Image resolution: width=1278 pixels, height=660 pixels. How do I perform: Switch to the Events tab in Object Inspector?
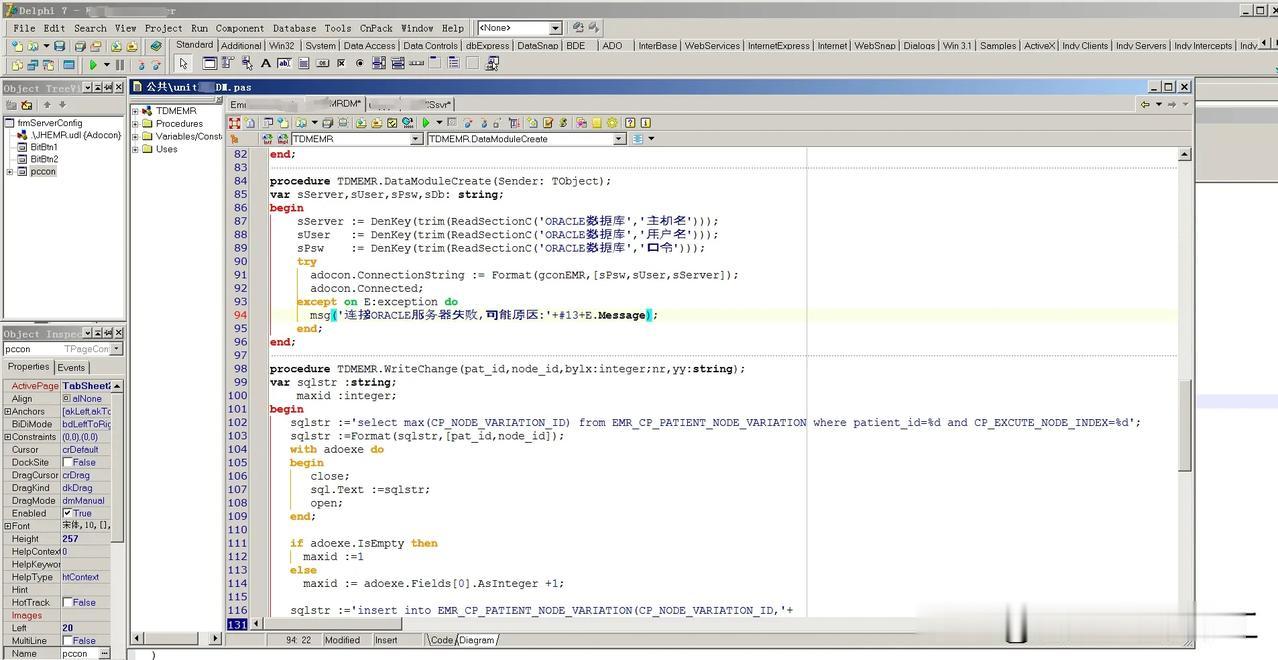coord(71,367)
